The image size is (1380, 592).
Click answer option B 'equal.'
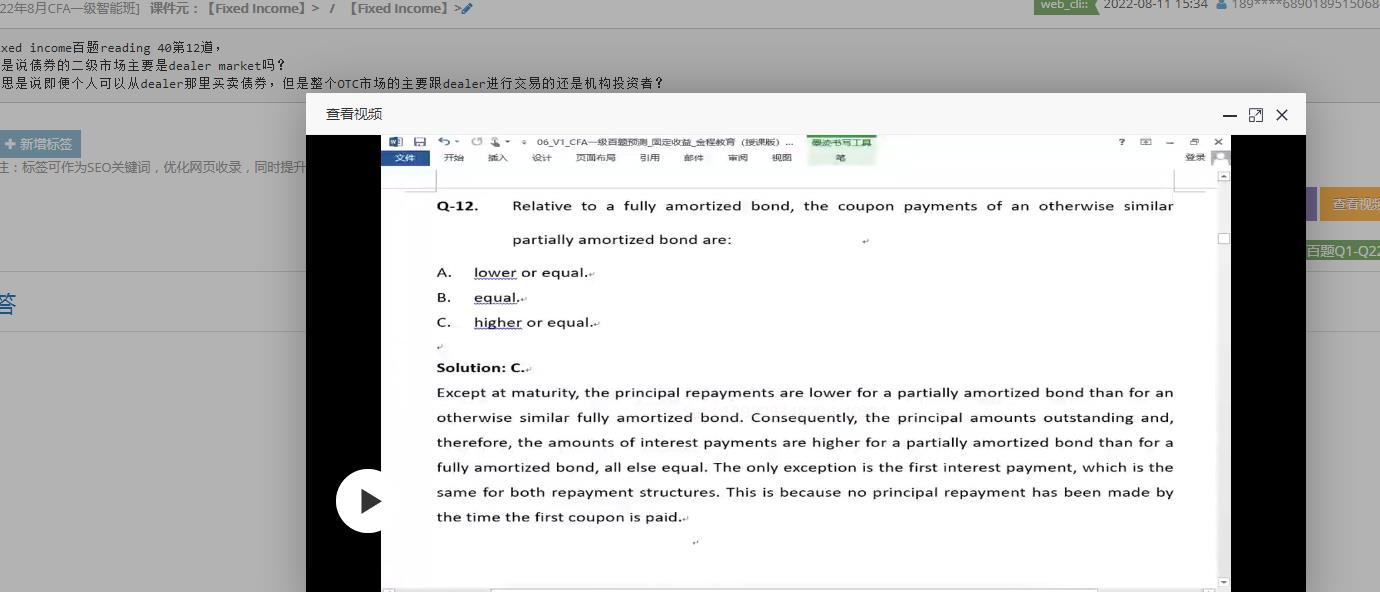click(x=497, y=297)
